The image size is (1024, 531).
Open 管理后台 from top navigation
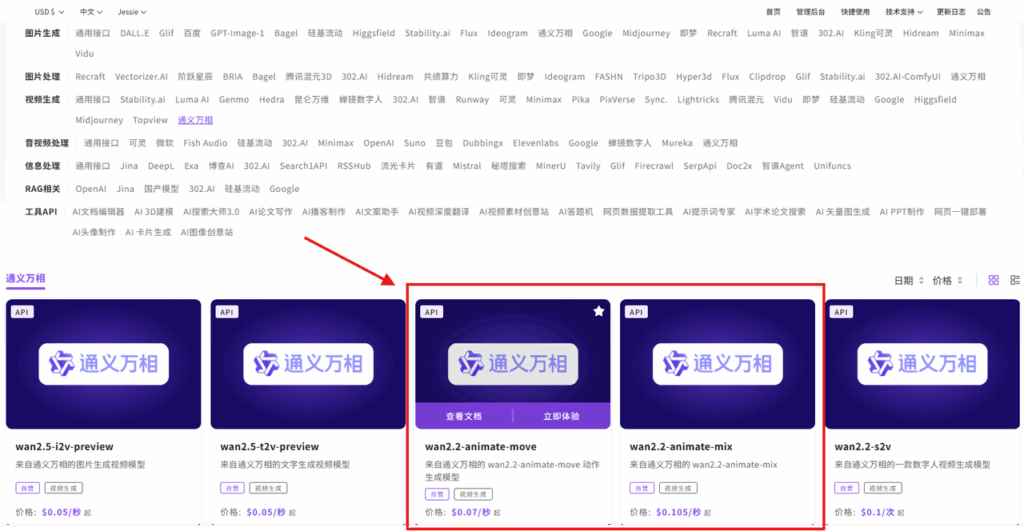point(810,12)
